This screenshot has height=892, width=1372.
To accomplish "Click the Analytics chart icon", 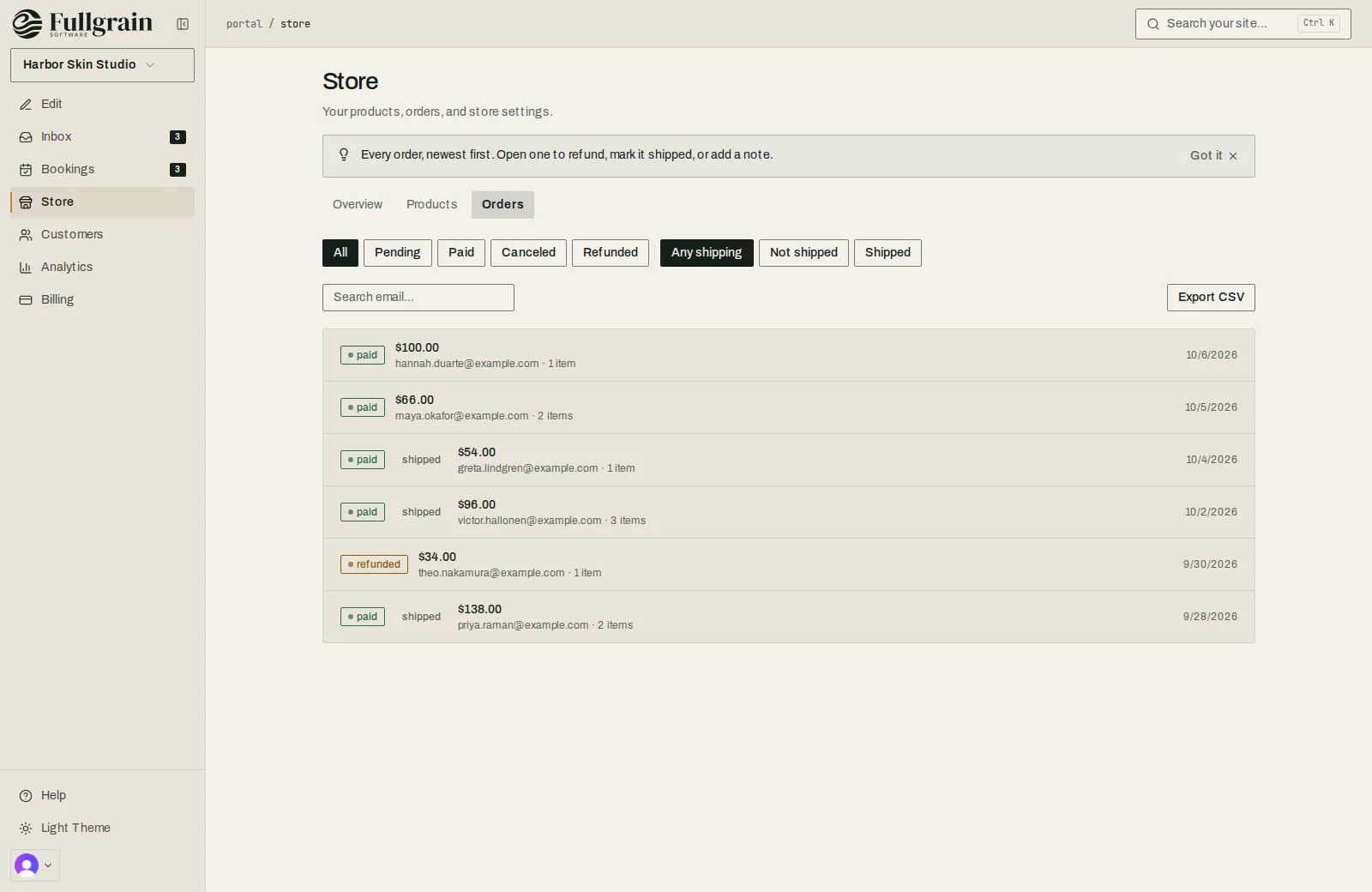I will tap(26, 268).
